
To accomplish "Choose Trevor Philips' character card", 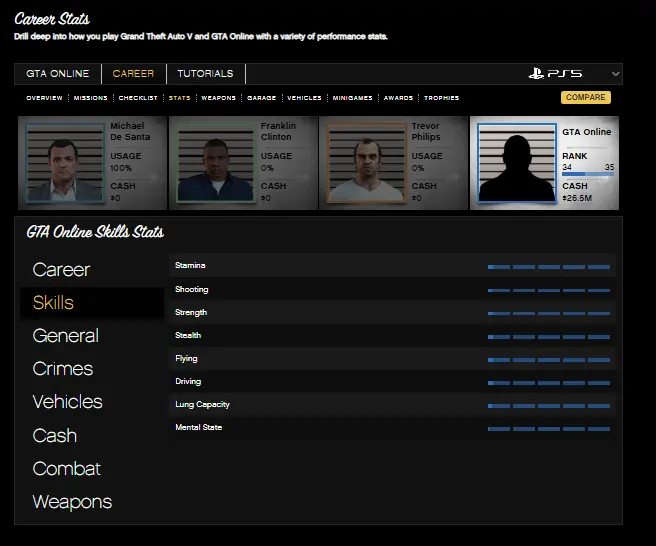I will point(392,163).
